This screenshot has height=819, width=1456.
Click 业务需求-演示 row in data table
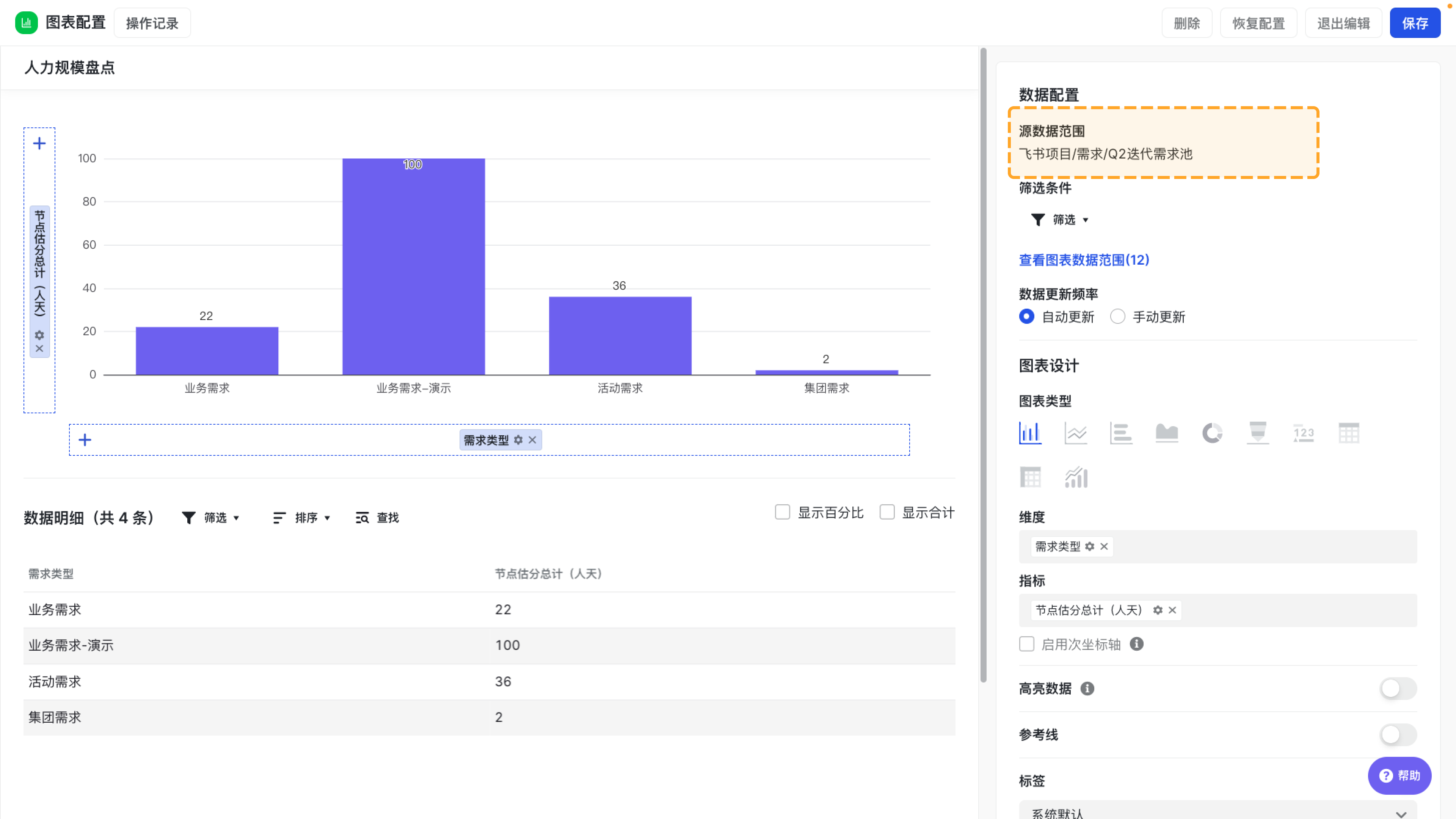[490, 645]
